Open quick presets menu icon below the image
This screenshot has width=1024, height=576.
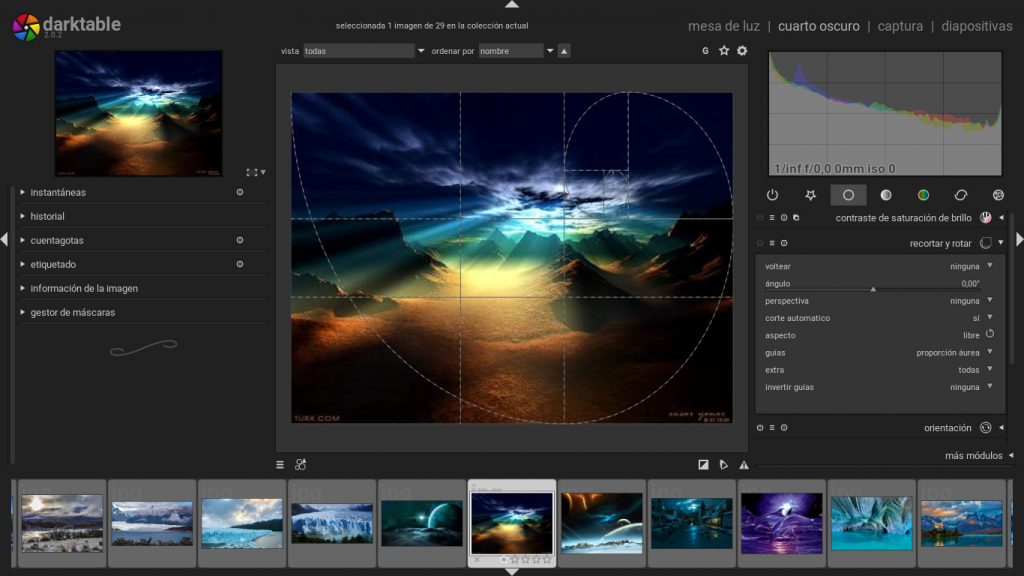280,464
